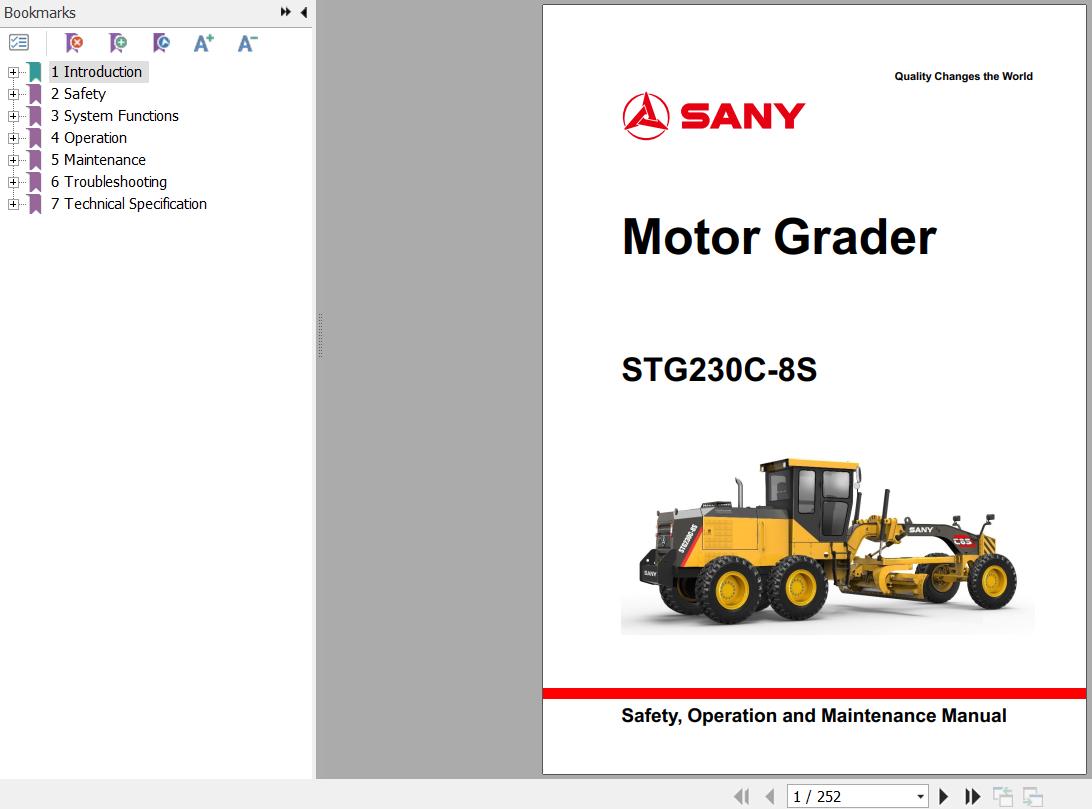Click the bookmark icon beside 5 Maintenance
The width and height of the screenshot is (1092, 809).
tap(35, 160)
